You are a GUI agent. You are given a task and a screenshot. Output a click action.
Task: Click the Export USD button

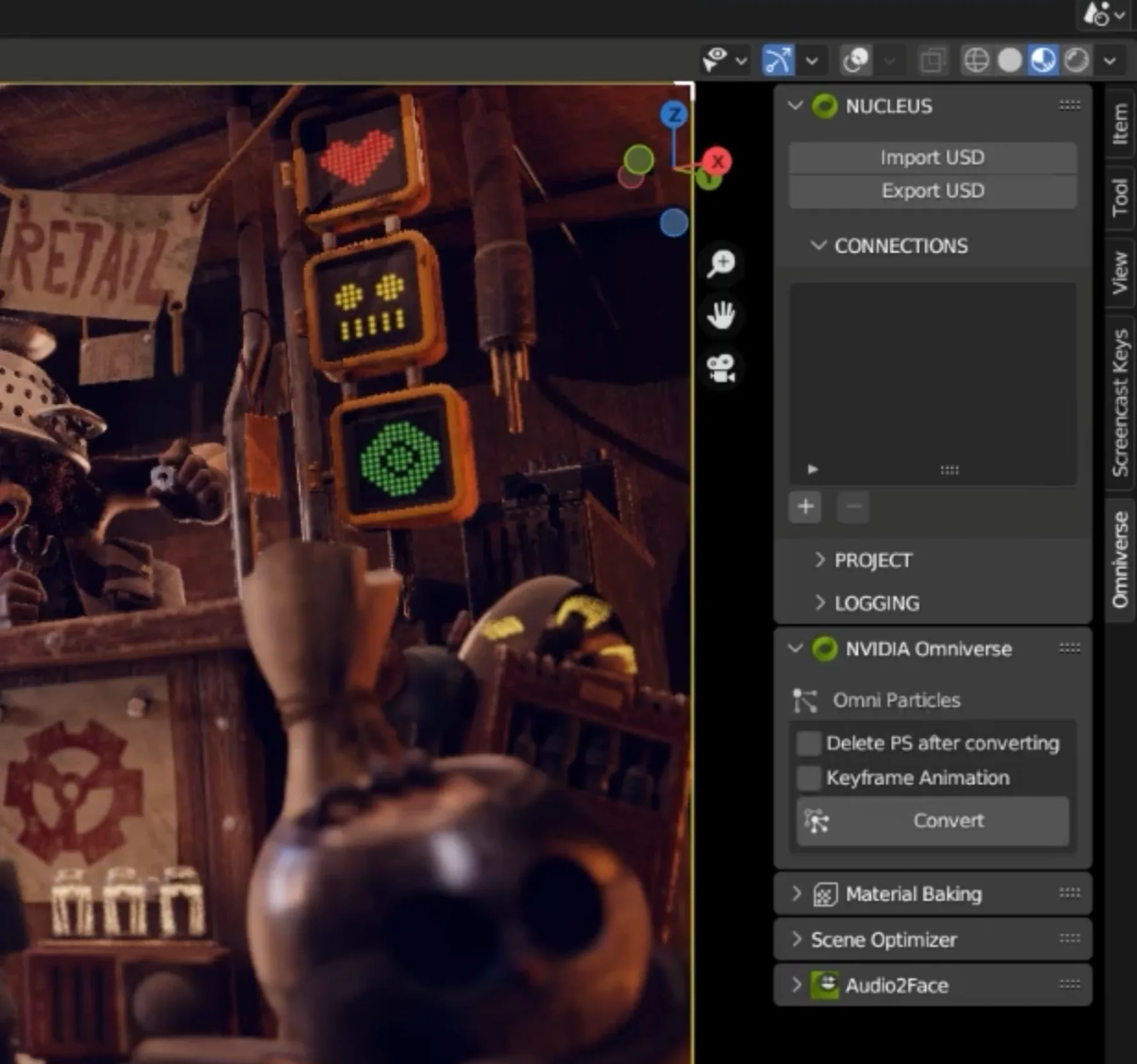[932, 191]
